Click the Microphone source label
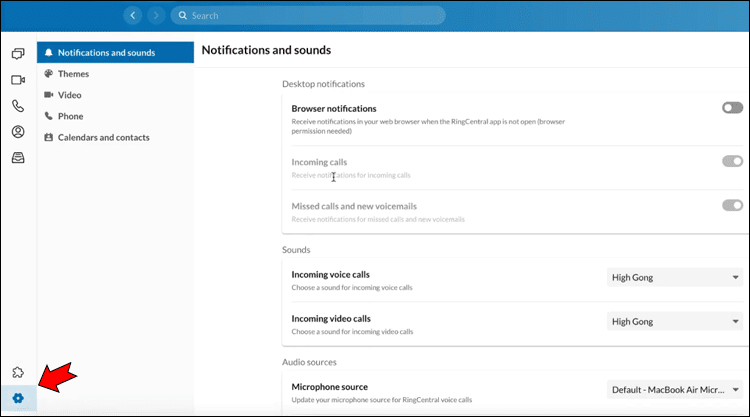 (x=330, y=387)
